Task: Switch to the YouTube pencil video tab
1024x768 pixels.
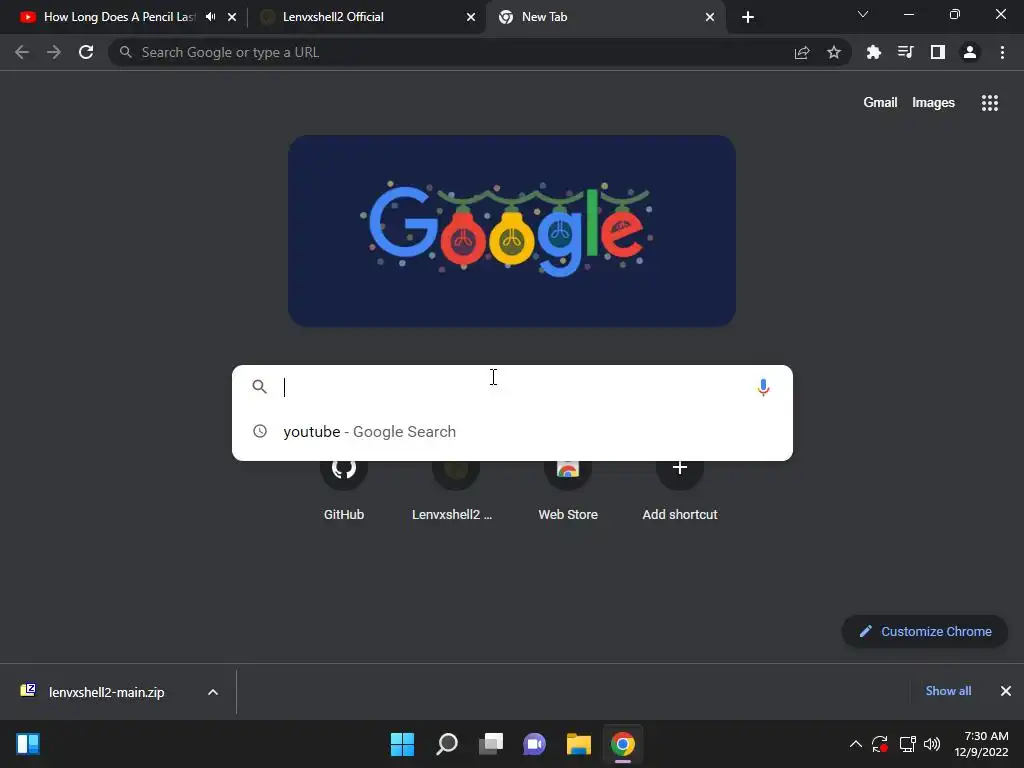Action: [119, 17]
